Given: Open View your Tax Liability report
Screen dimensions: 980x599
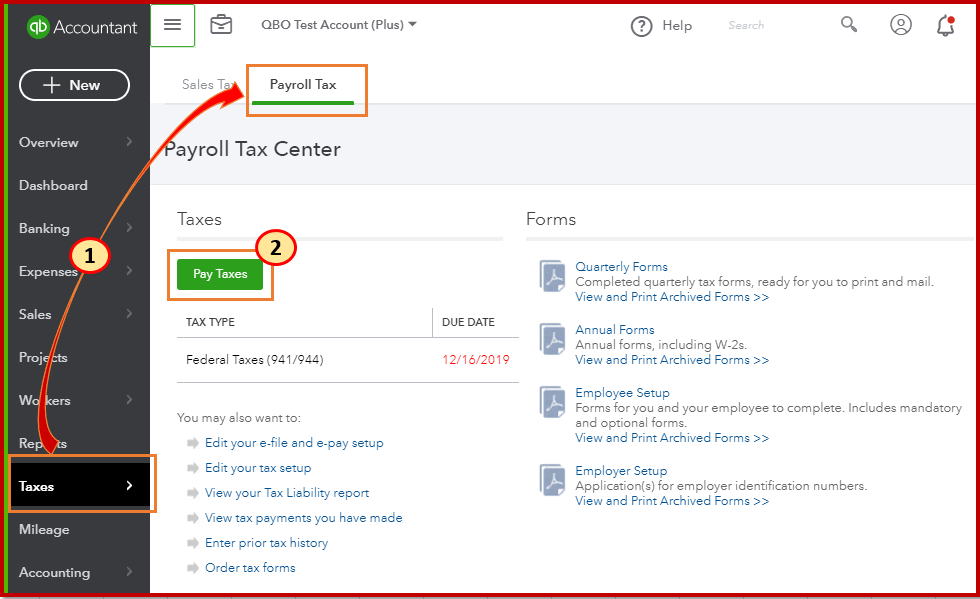Looking at the screenshot, I should (287, 493).
